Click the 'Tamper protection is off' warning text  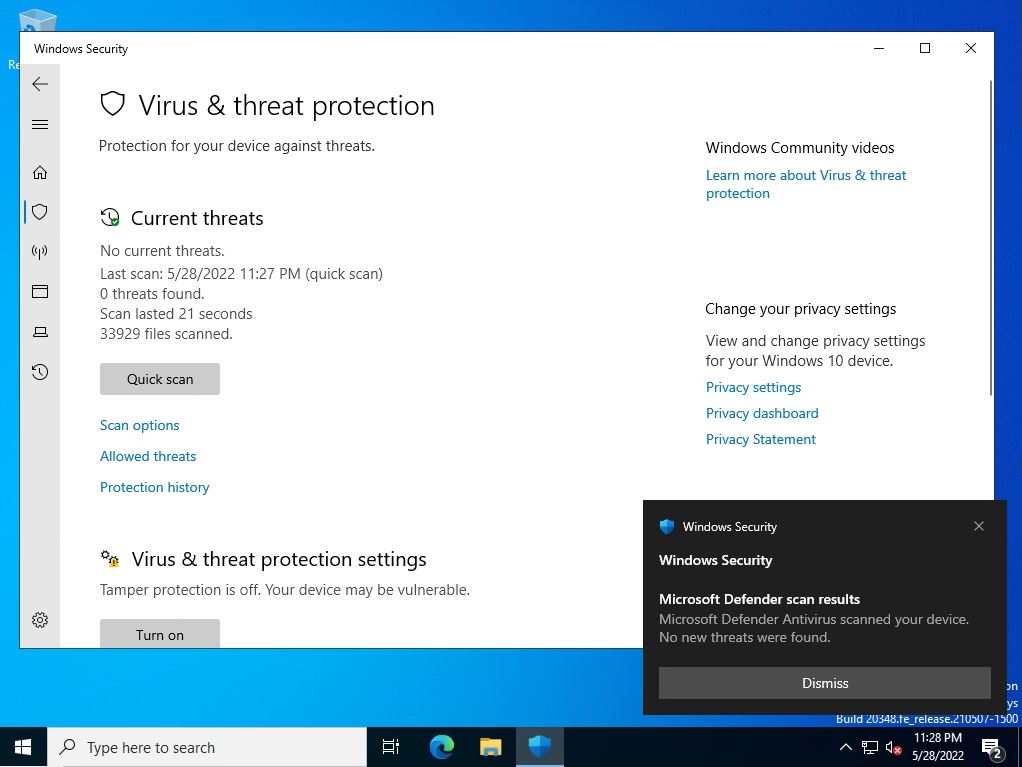point(285,590)
